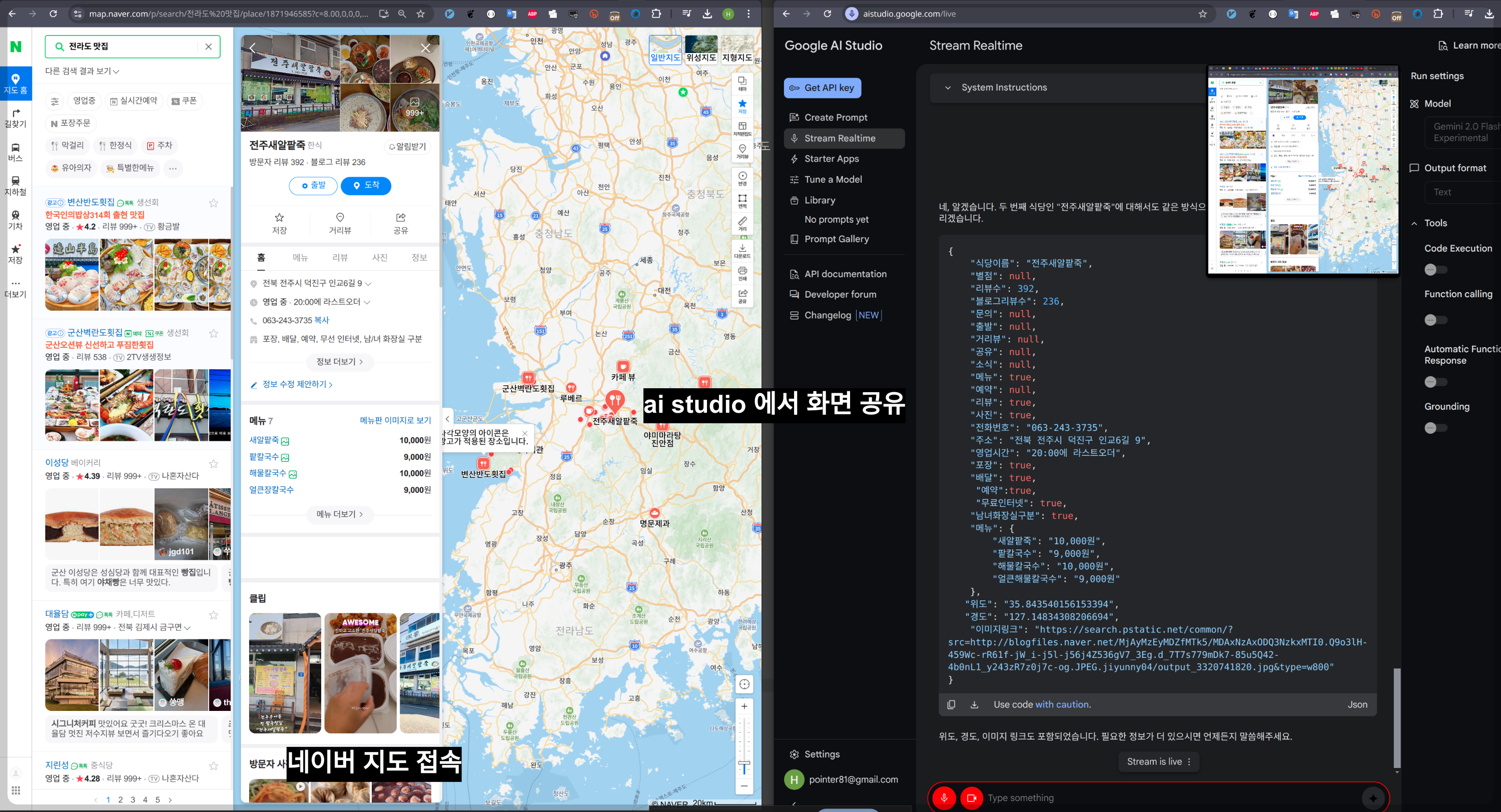The width and height of the screenshot is (1501, 812).
Task: Turn on the Grounding toggle
Action: [x=1435, y=428]
